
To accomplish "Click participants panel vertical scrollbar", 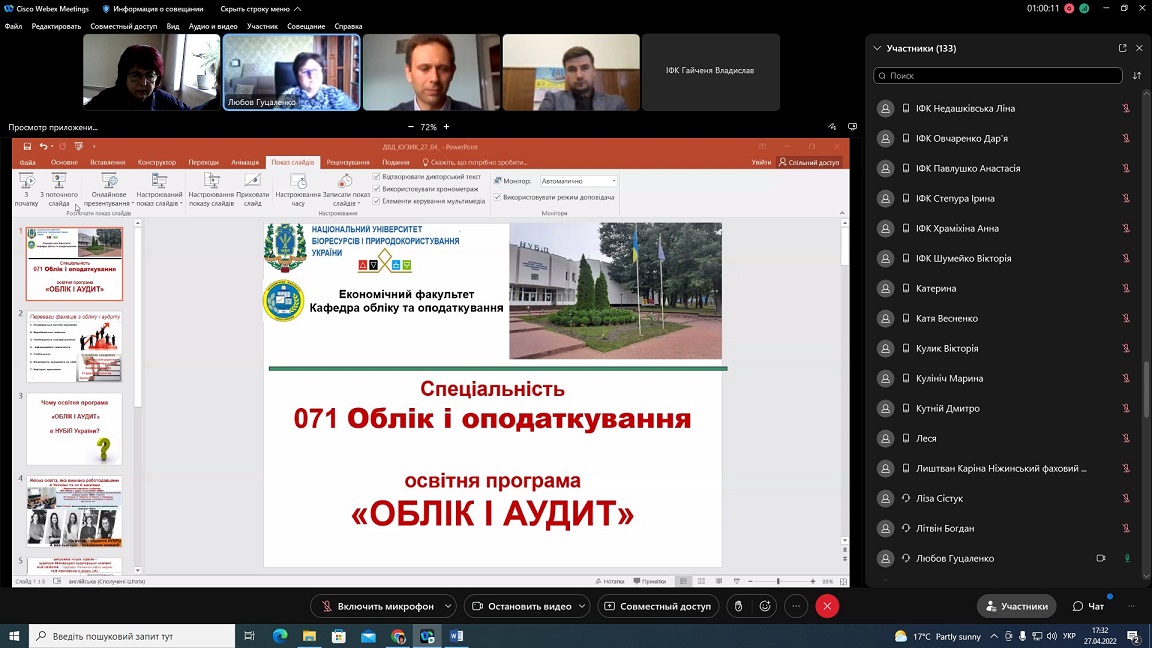I will [1146, 389].
